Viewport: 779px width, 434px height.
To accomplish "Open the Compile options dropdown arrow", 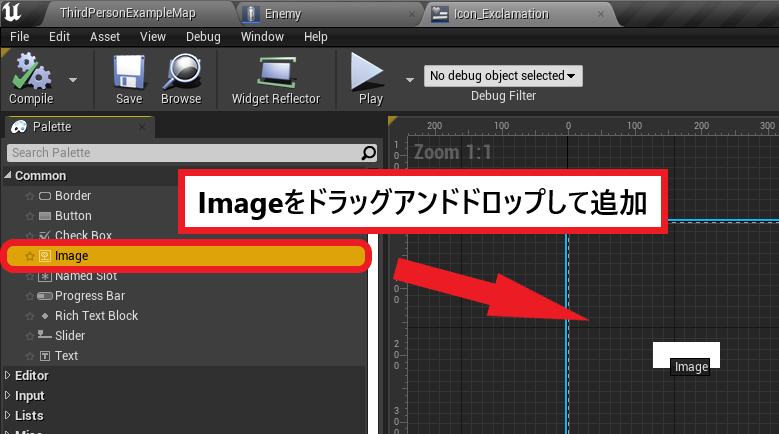I will (x=73, y=79).
